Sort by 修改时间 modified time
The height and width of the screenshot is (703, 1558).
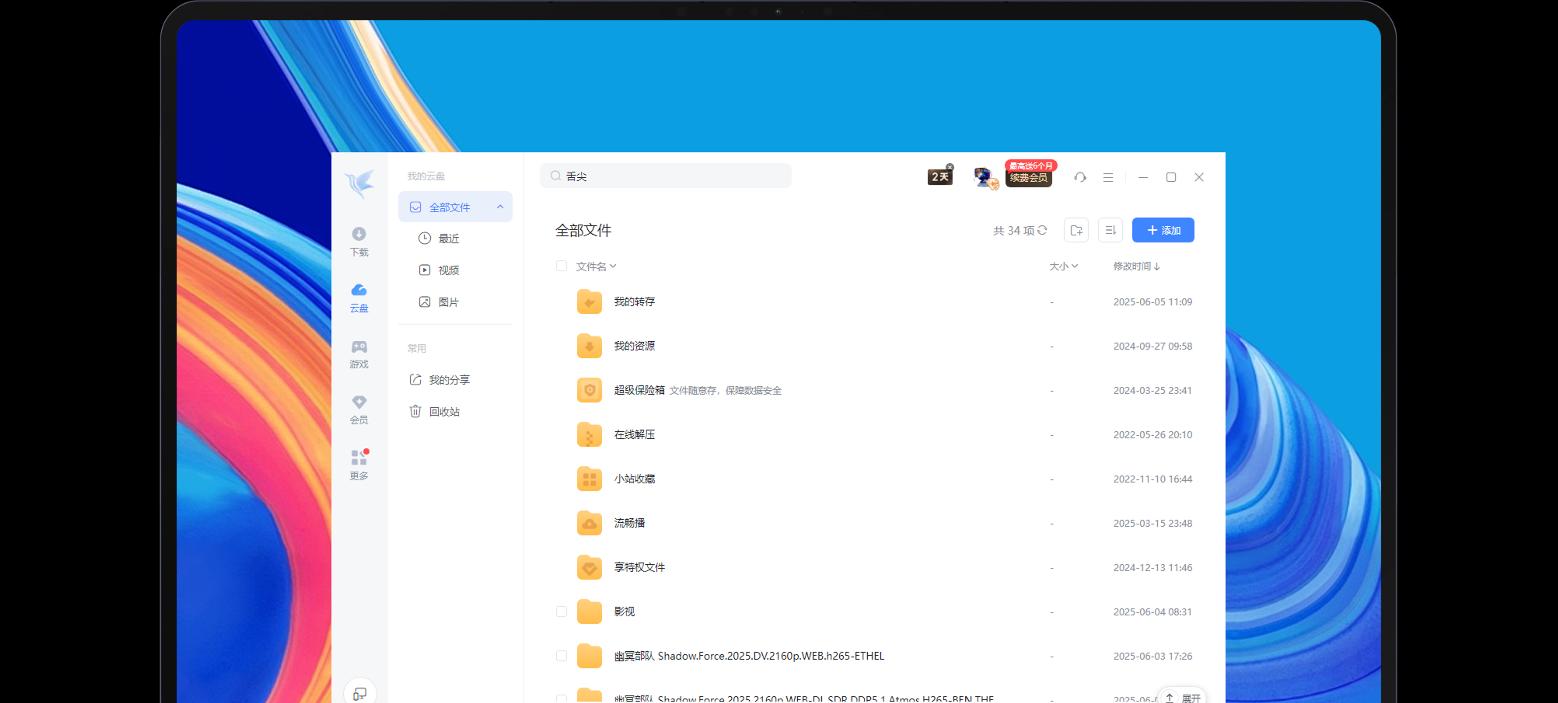pos(1137,266)
